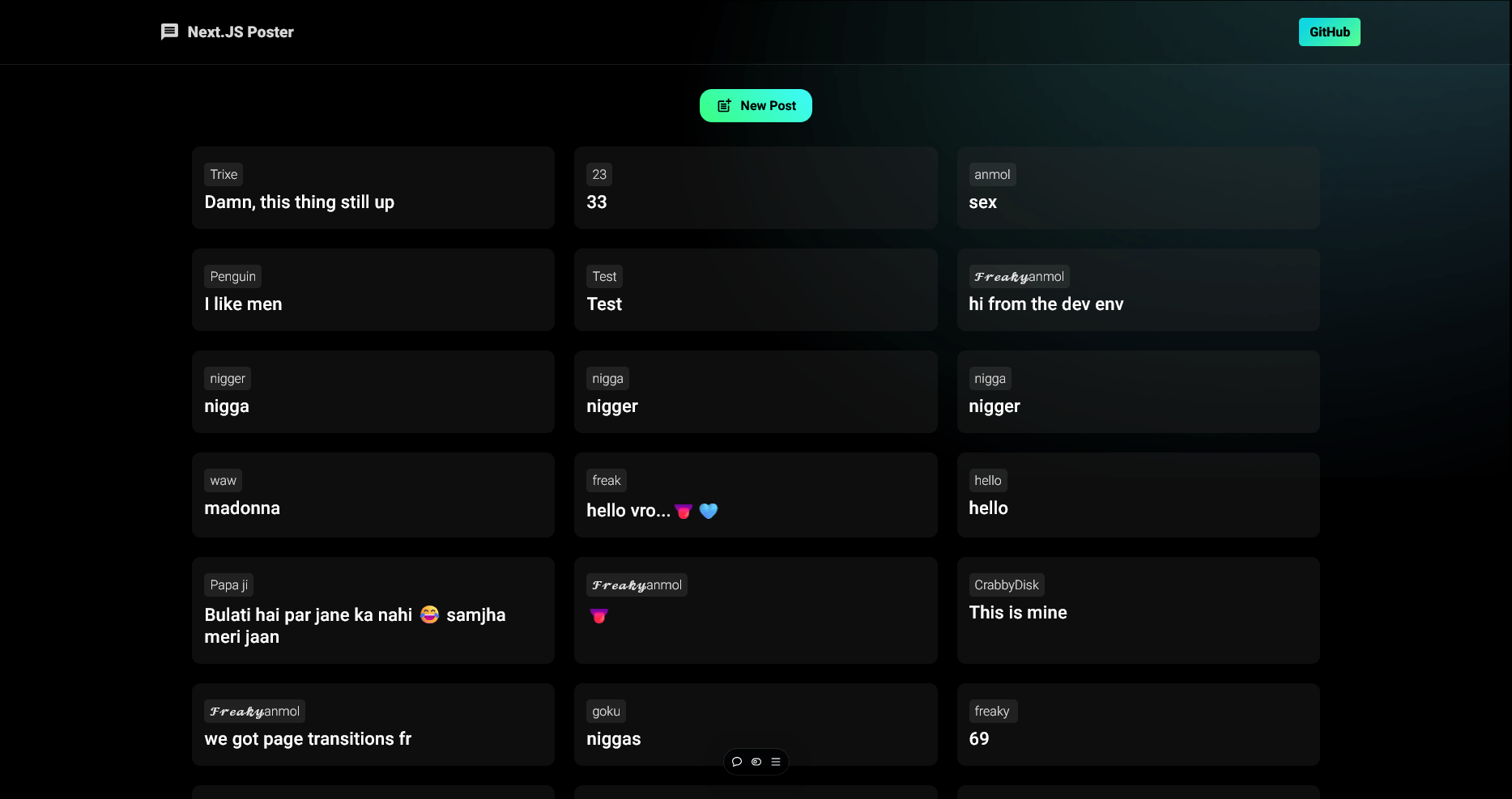Open the post titled Test
The width and height of the screenshot is (1512, 799).
(756, 290)
